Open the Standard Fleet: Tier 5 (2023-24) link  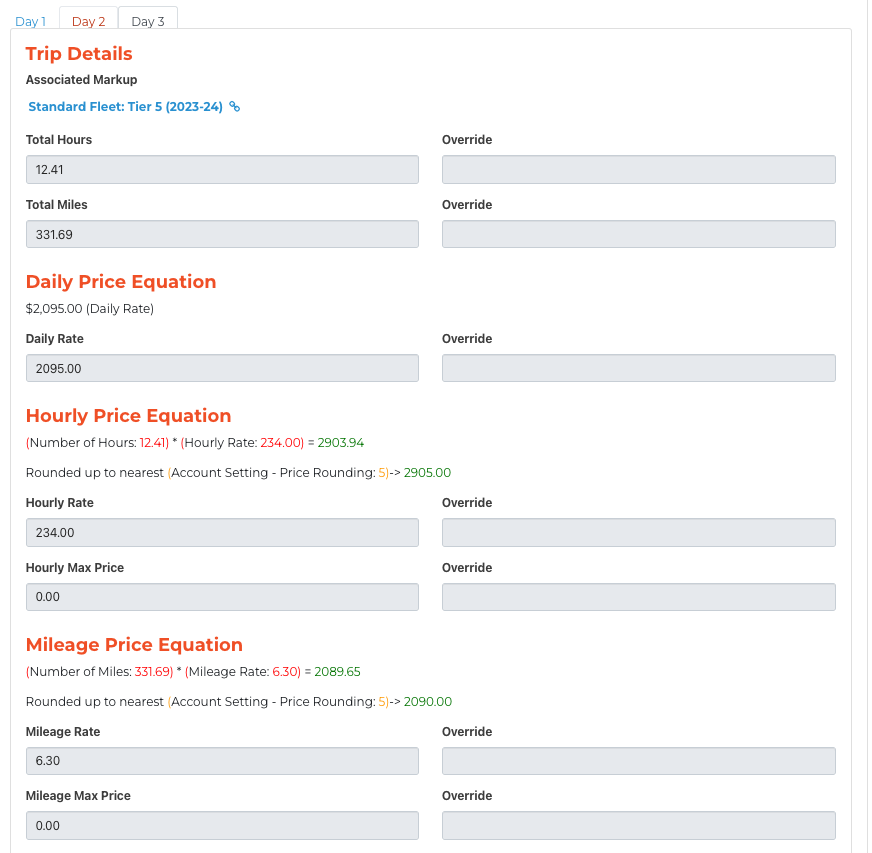coord(125,107)
